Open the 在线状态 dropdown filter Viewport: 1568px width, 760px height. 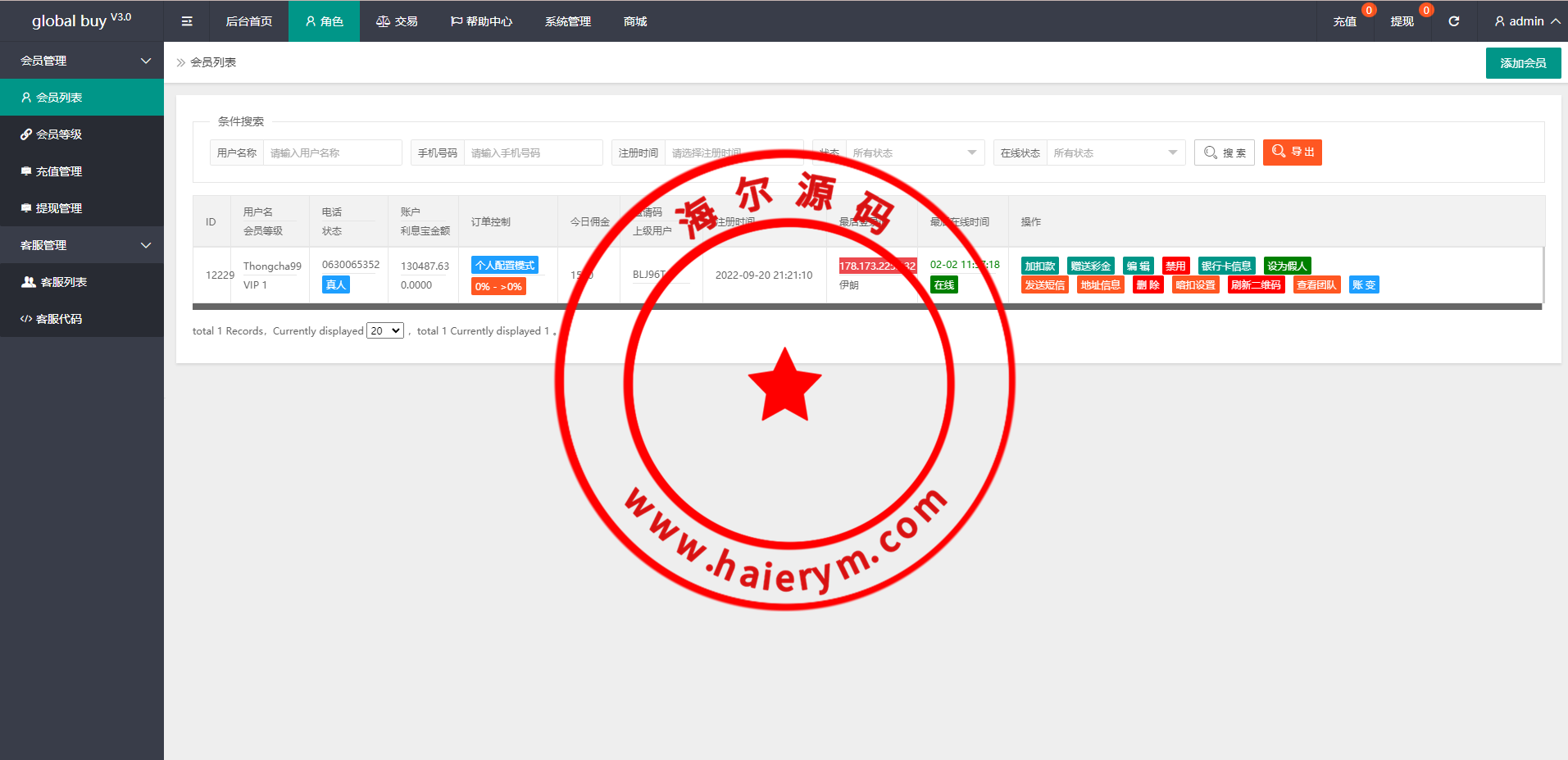(x=1115, y=153)
